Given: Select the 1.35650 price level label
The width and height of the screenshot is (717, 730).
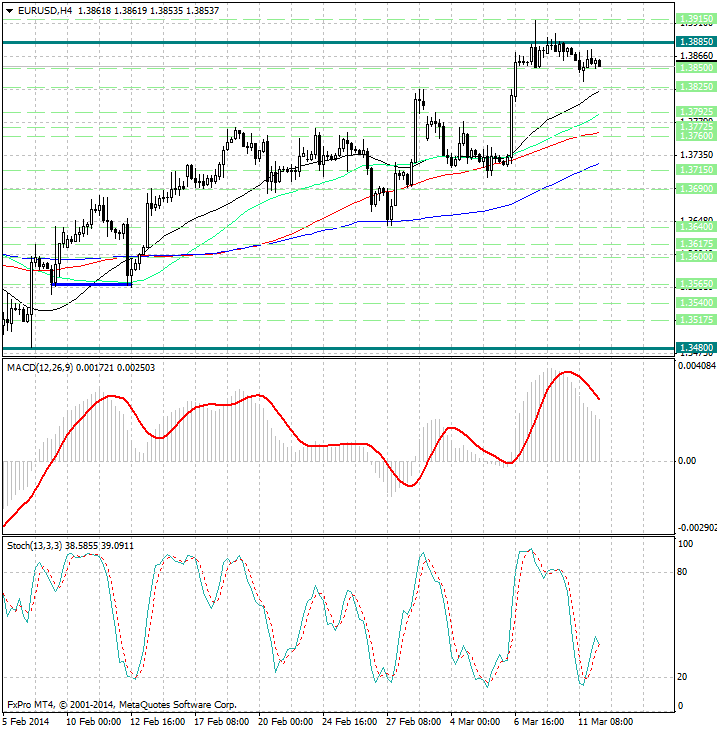Looking at the screenshot, I should click(696, 284).
